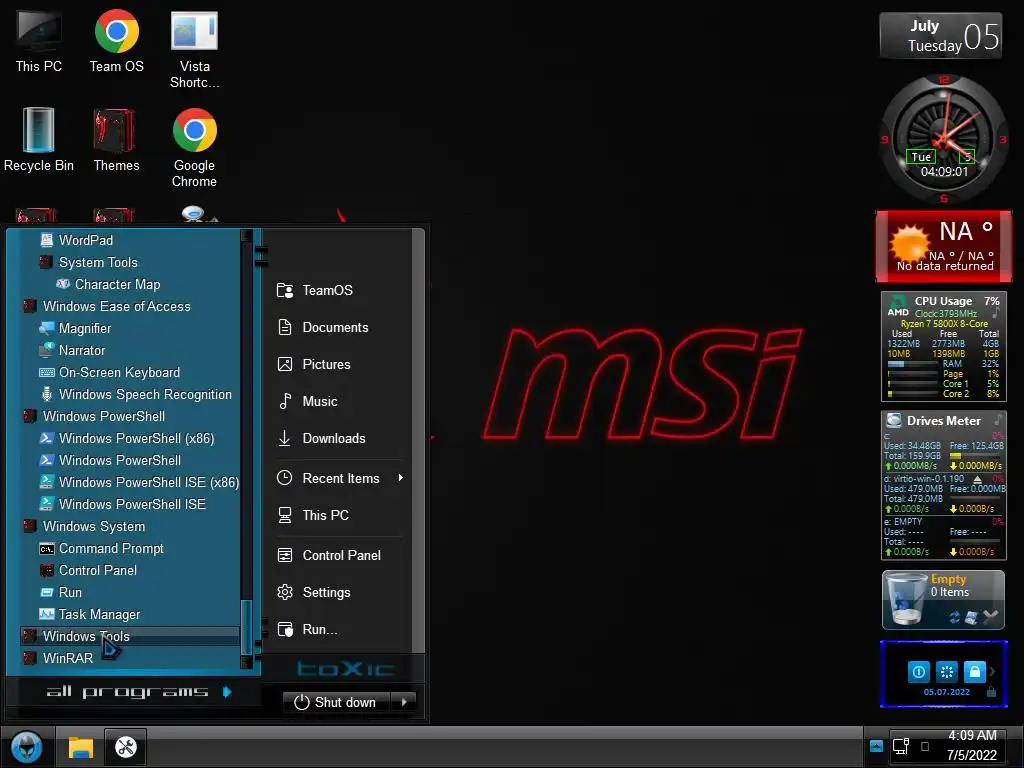
Task: Click the Drives Meter gadget title
Action: (x=944, y=421)
